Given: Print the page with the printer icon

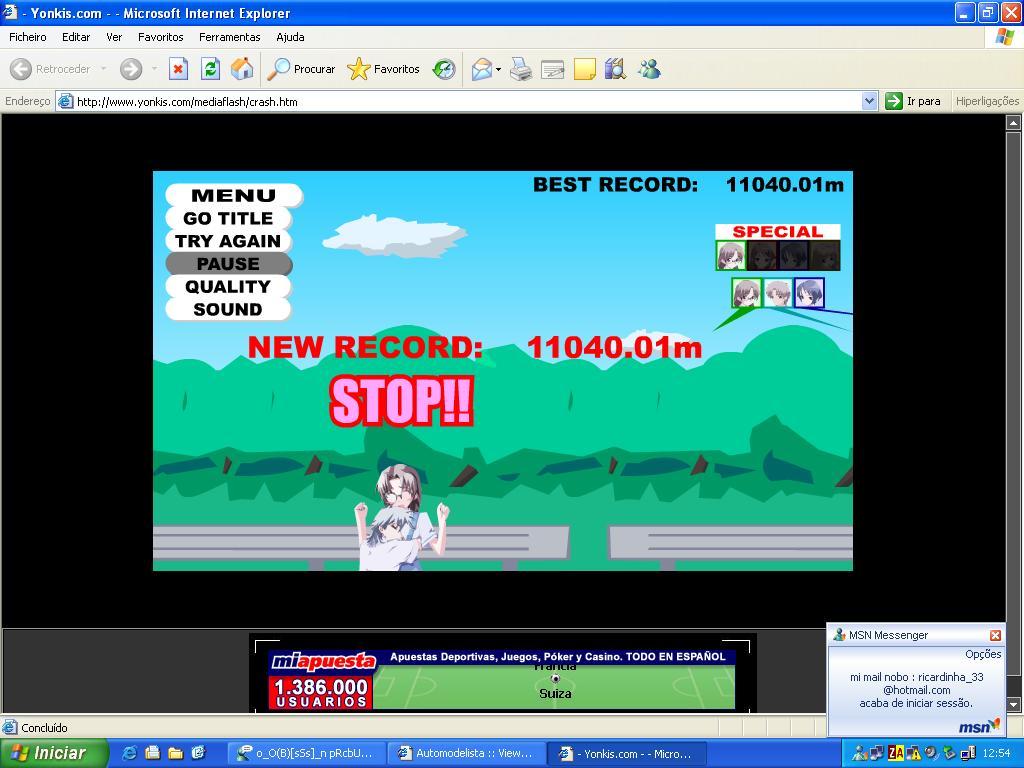Looking at the screenshot, I should pyautogui.click(x=520, y=69).
